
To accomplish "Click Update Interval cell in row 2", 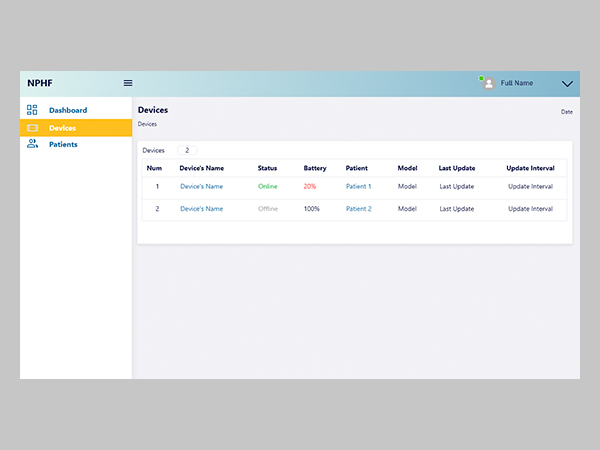I will pos(530,209).
